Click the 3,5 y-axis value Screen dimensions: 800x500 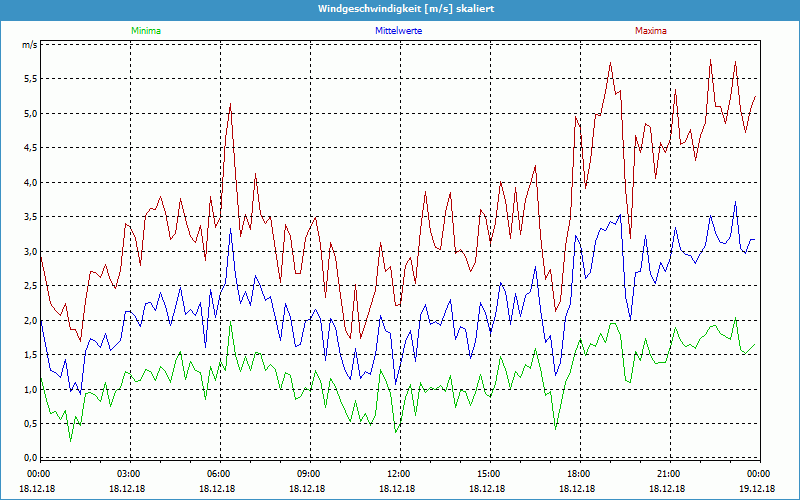pyautogui.click(x=30, y=217)
